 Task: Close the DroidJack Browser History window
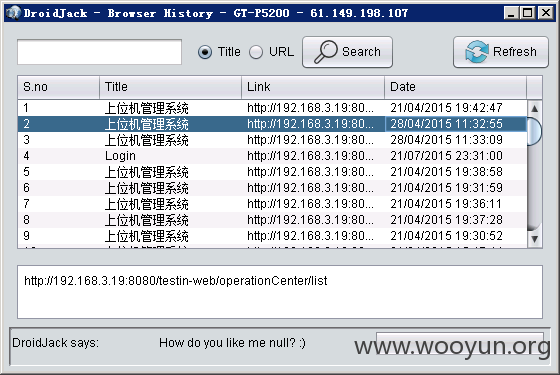click(546, 13)
